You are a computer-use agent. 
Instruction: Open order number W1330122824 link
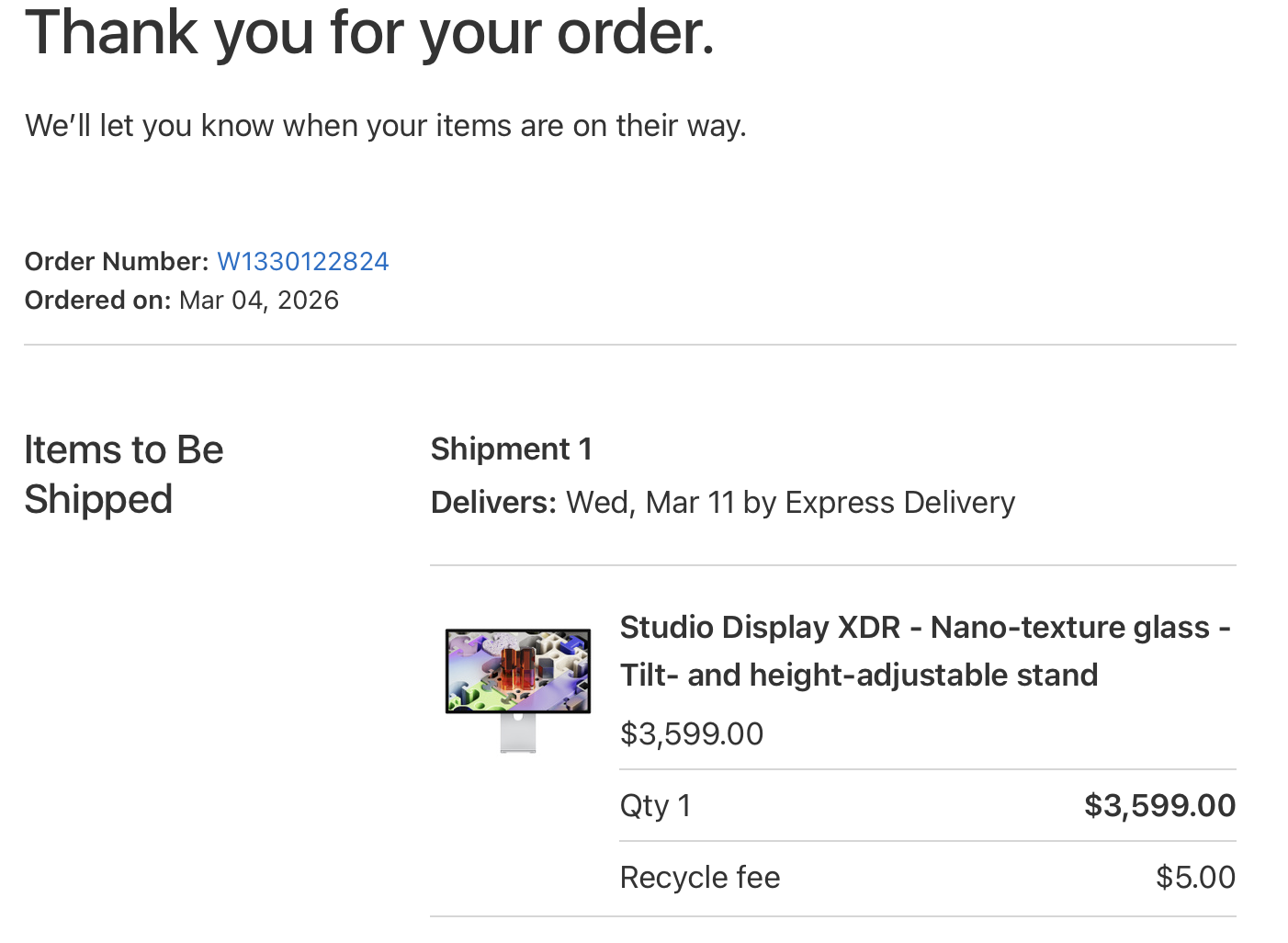302,262
